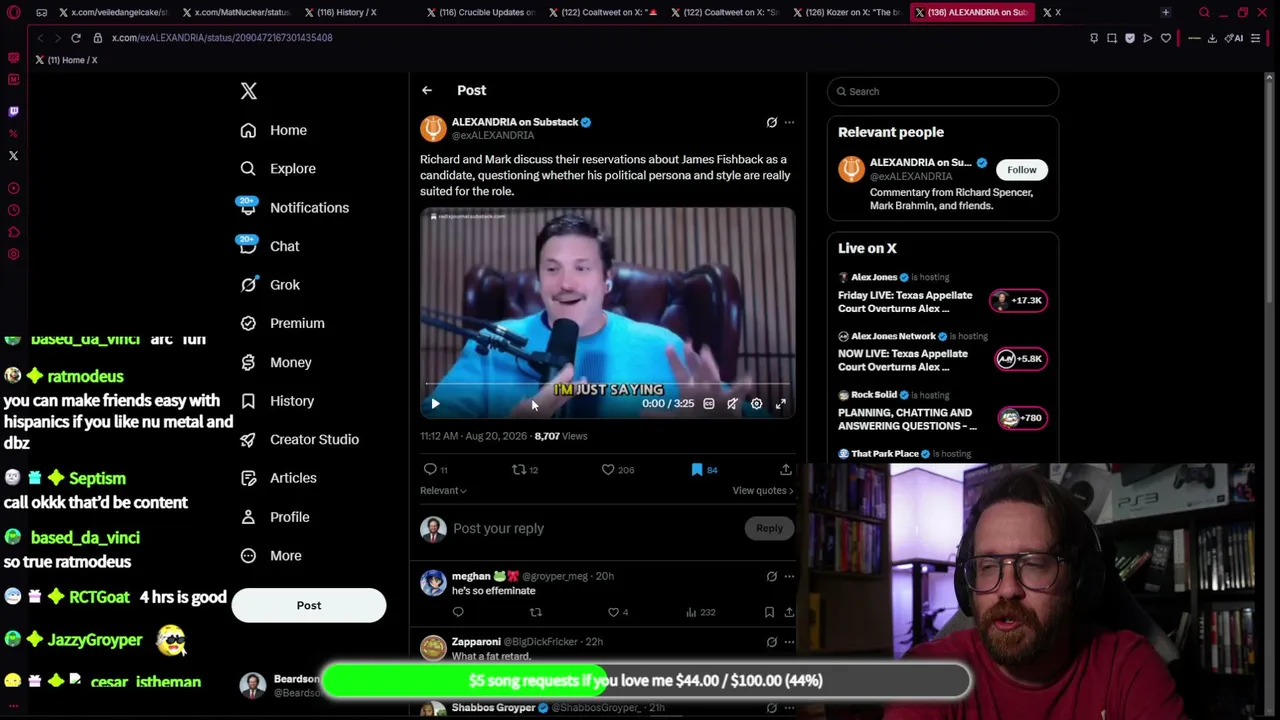This screenshot has height=720, width=1280.
Task: Switch to Crucible Updates tab
Action: tap(481, 12)
